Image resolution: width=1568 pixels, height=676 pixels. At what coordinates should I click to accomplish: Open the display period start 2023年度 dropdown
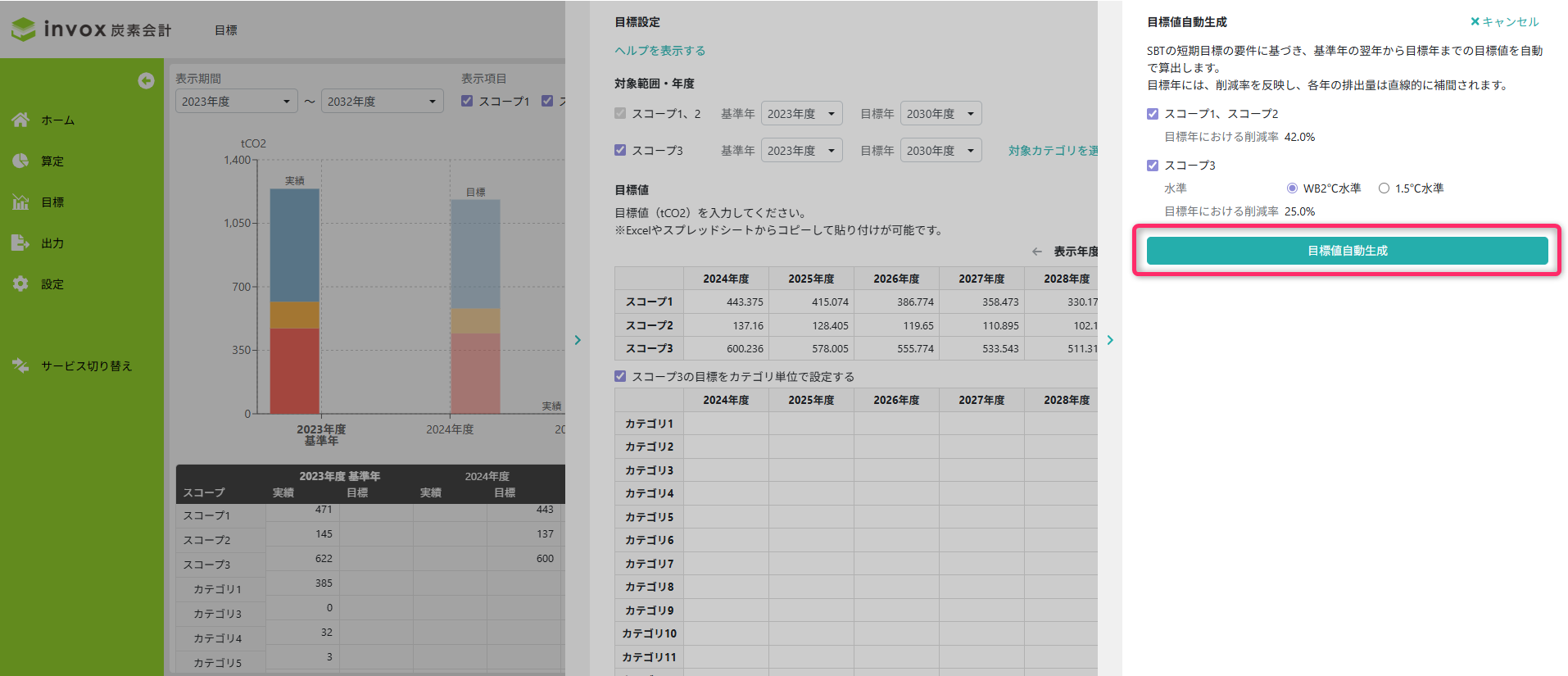coord(236,102)
